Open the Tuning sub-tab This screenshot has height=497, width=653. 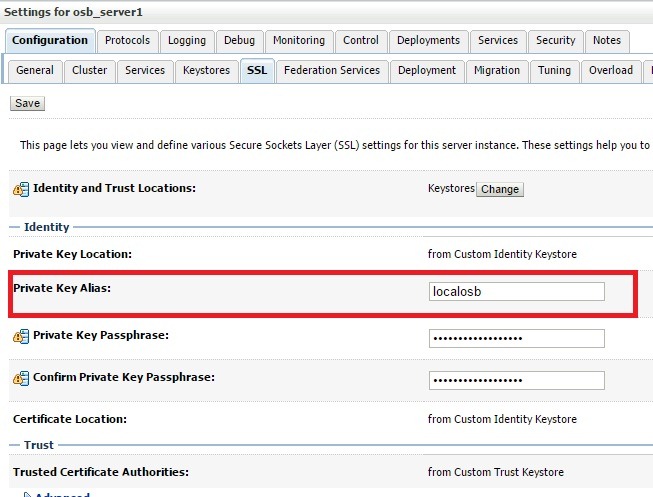coord(554,71)
